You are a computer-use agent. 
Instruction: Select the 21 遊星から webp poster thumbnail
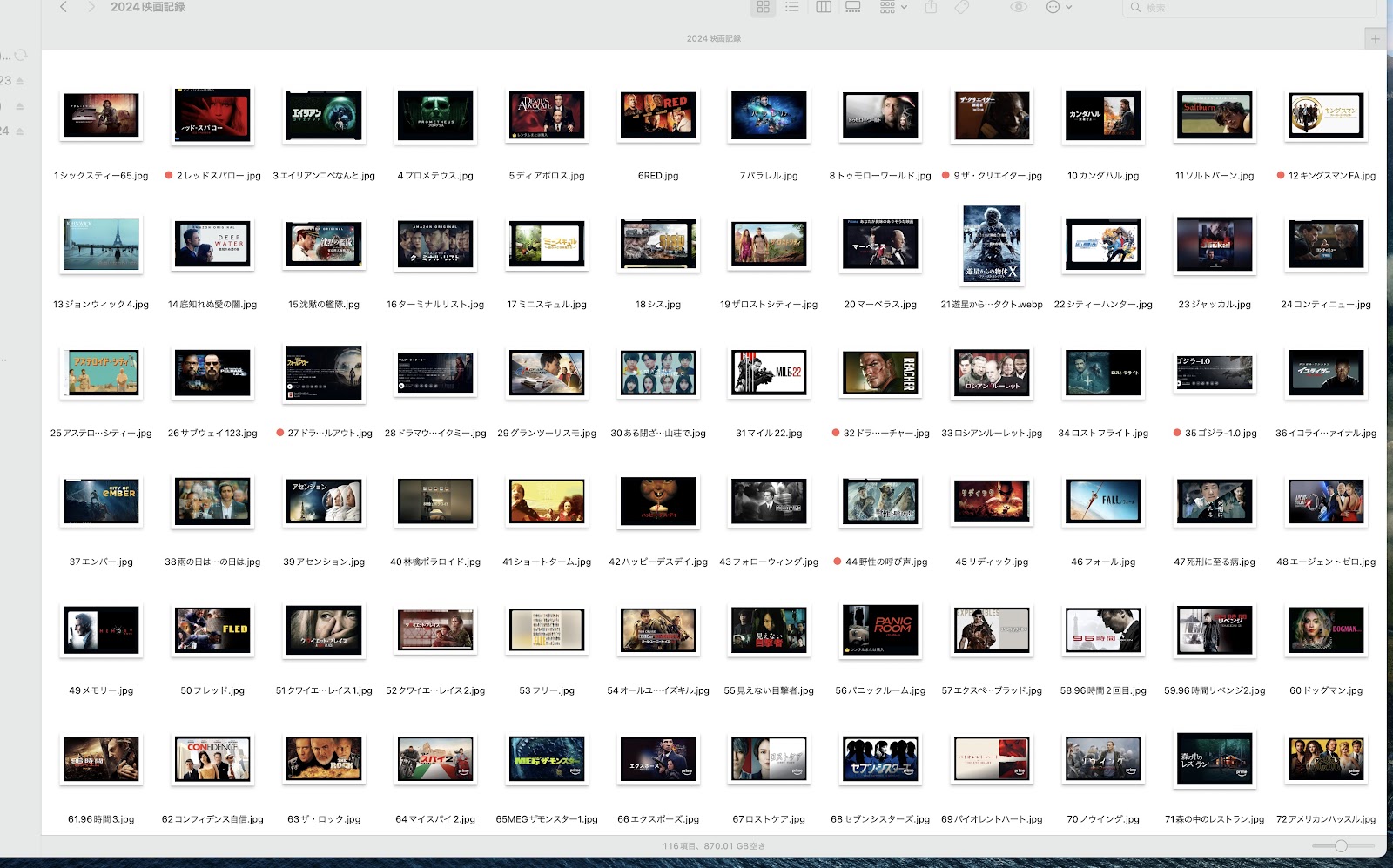[x=992, y=244]
